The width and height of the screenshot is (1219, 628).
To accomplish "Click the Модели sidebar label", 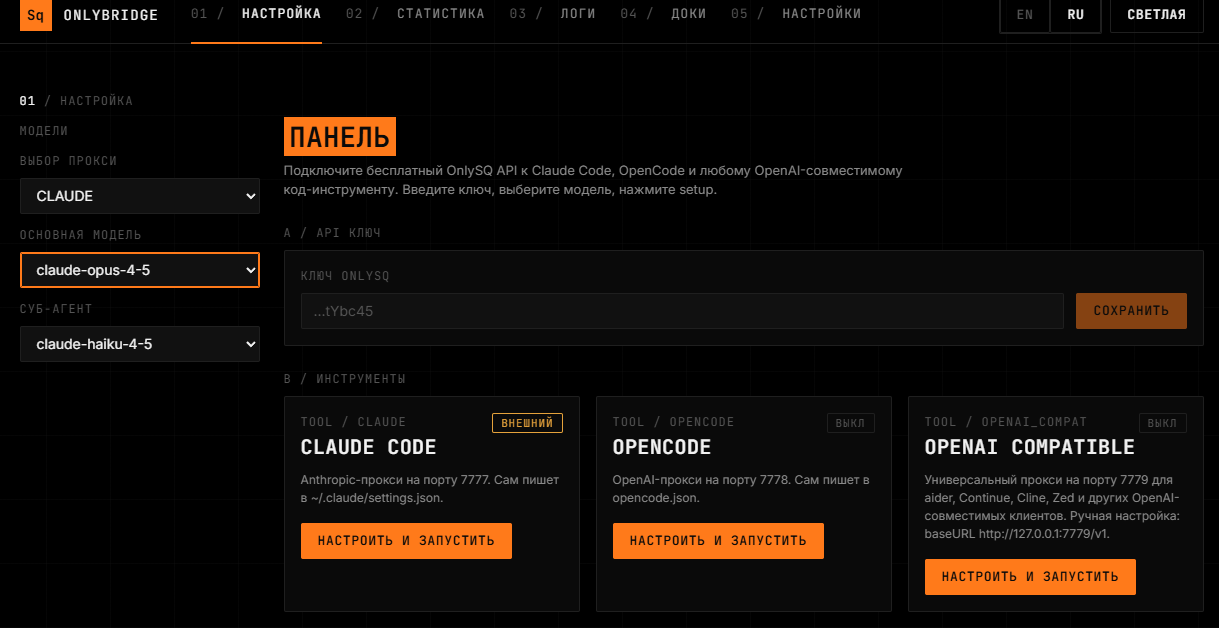I will point(44,131).
